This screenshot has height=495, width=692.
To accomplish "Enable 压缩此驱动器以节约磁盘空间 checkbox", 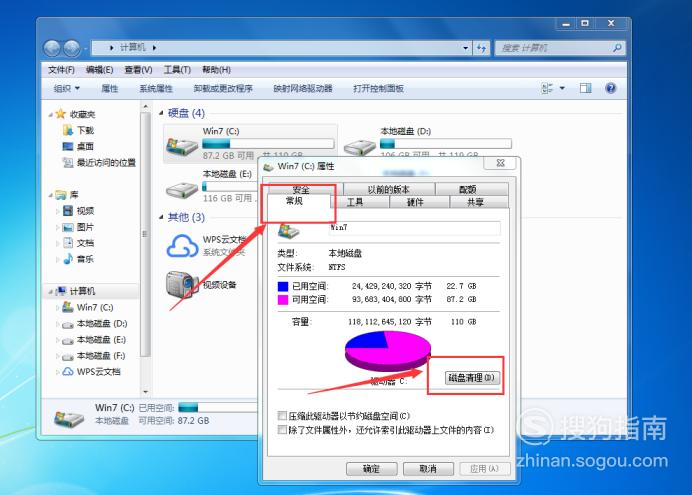I will click(282, 415).
